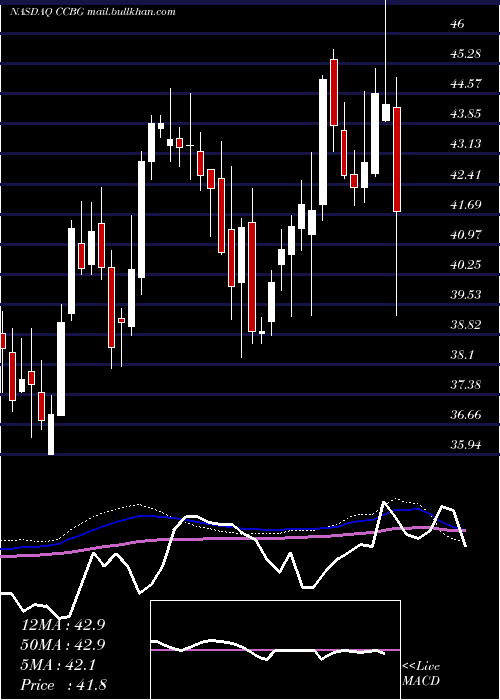Viewport: 500px width, 700px height.
Task: Click the <<Live MACD label
Action: (x=421, y=673)
